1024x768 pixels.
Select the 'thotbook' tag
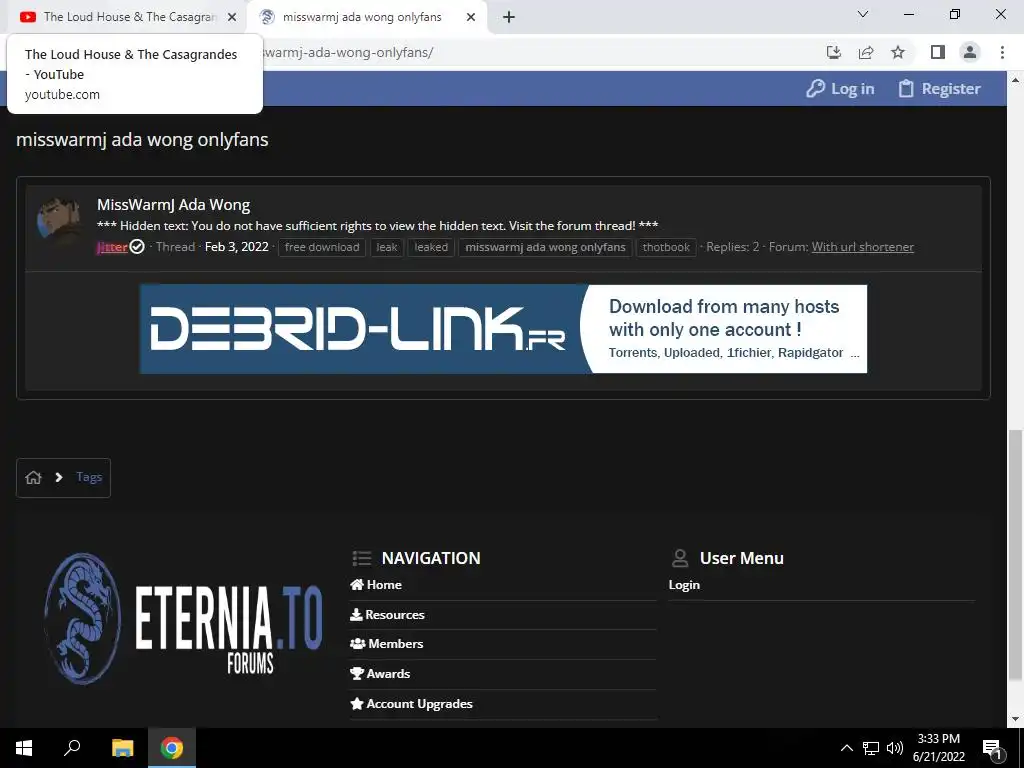[x=666, y=247]
